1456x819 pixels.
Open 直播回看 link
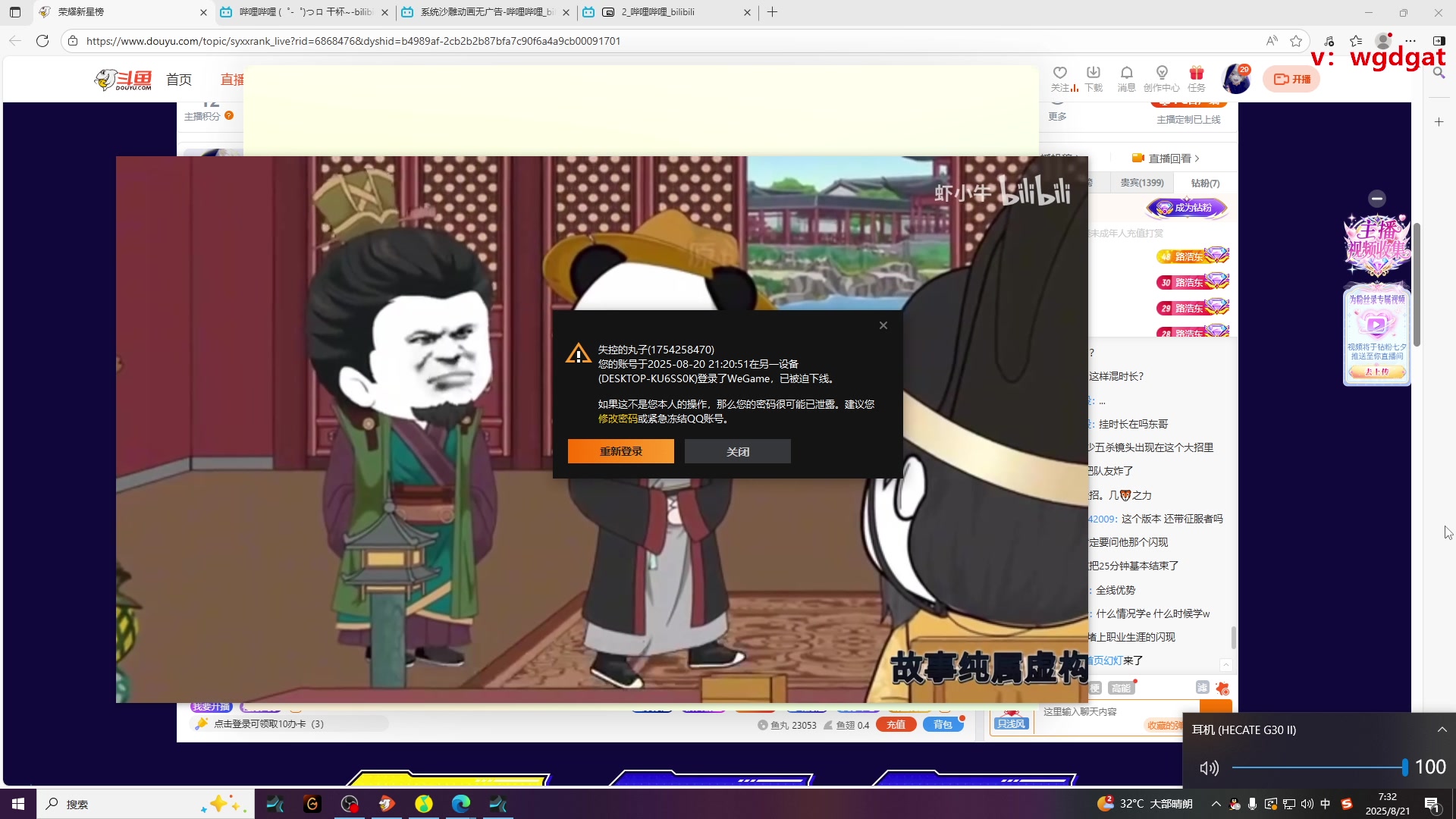tap(1166, 158)
